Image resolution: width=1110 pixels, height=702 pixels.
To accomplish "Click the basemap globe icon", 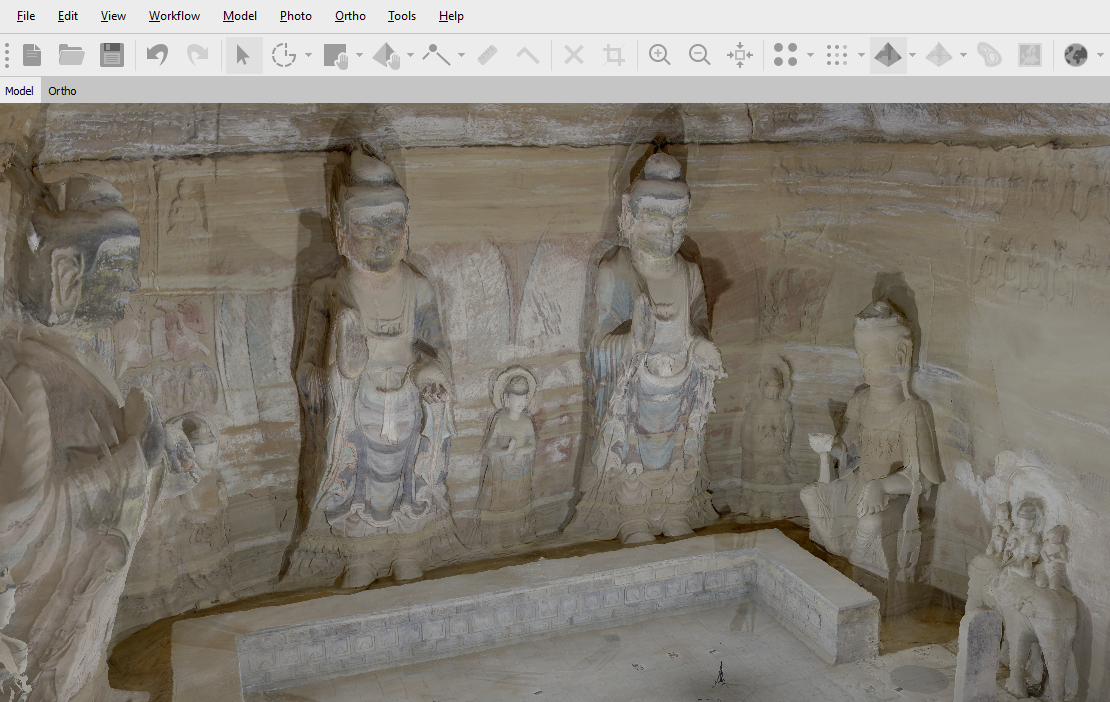I will pos(1075,54).
